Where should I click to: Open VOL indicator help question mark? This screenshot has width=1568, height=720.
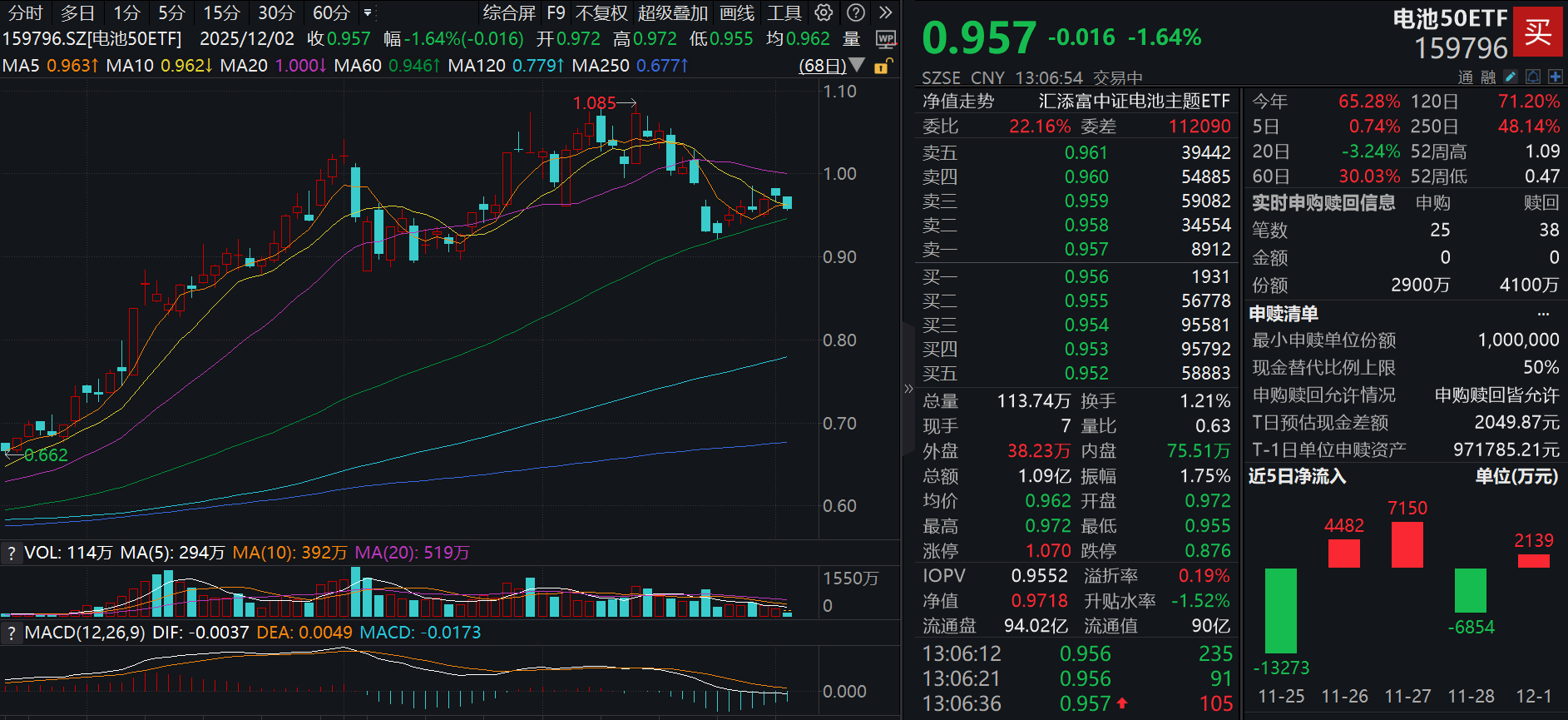pos(11,554)
